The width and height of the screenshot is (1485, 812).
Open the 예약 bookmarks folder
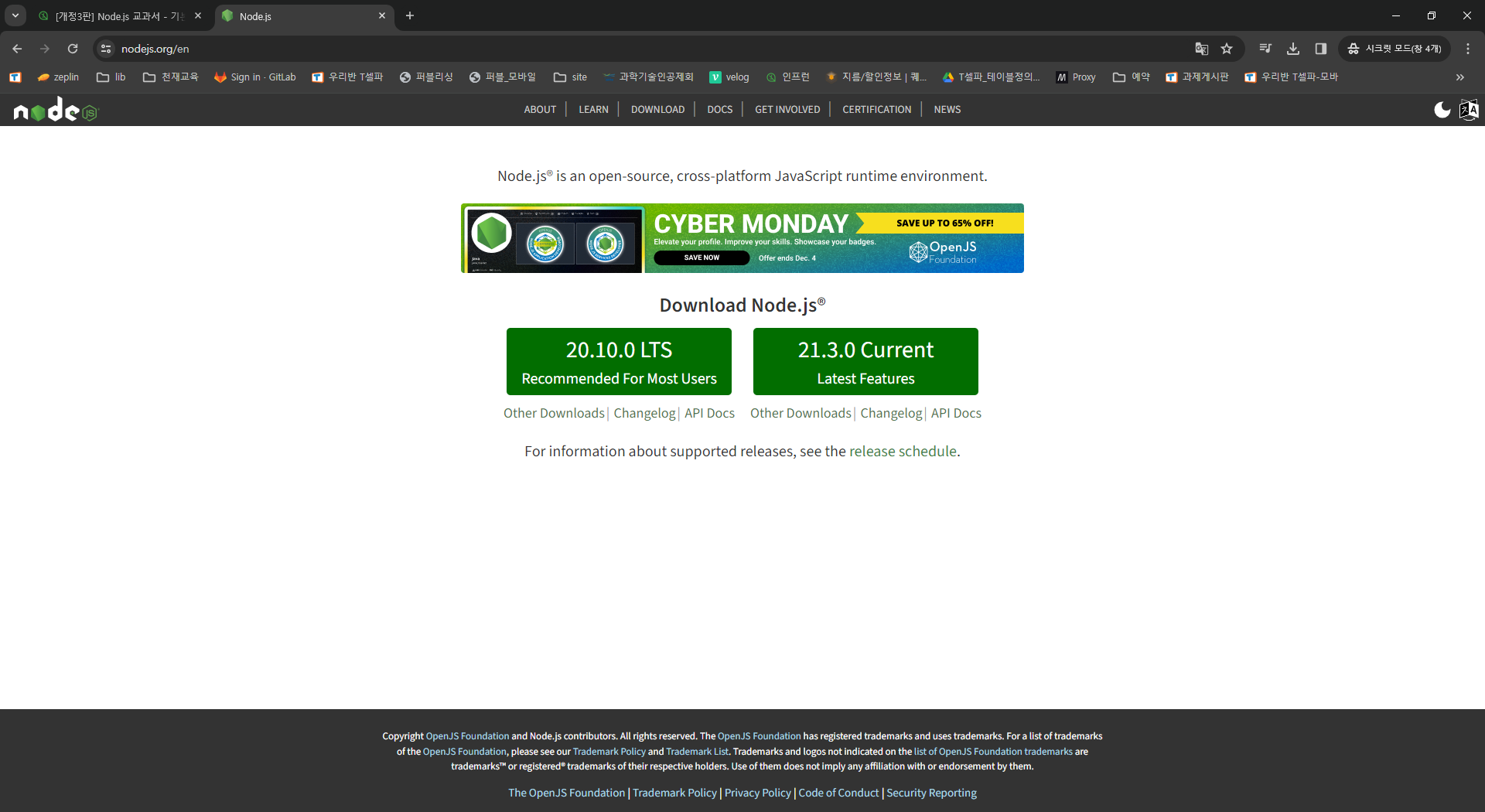point(1131,77)
